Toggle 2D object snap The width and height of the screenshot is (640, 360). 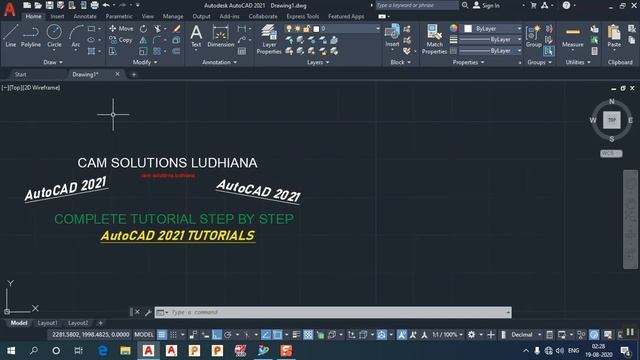tap(277, 335)
